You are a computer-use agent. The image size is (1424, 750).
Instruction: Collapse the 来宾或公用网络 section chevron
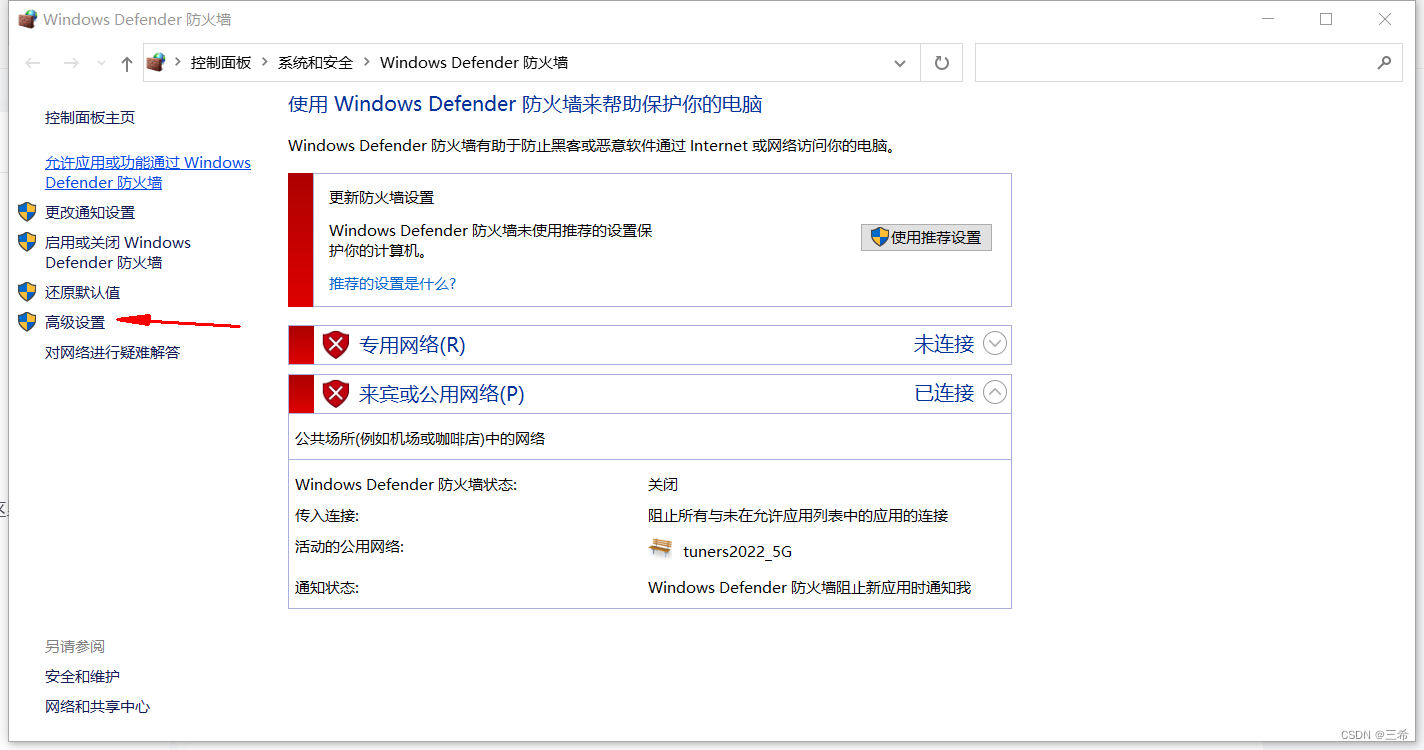pyautogui.click(x=994, y=393)
